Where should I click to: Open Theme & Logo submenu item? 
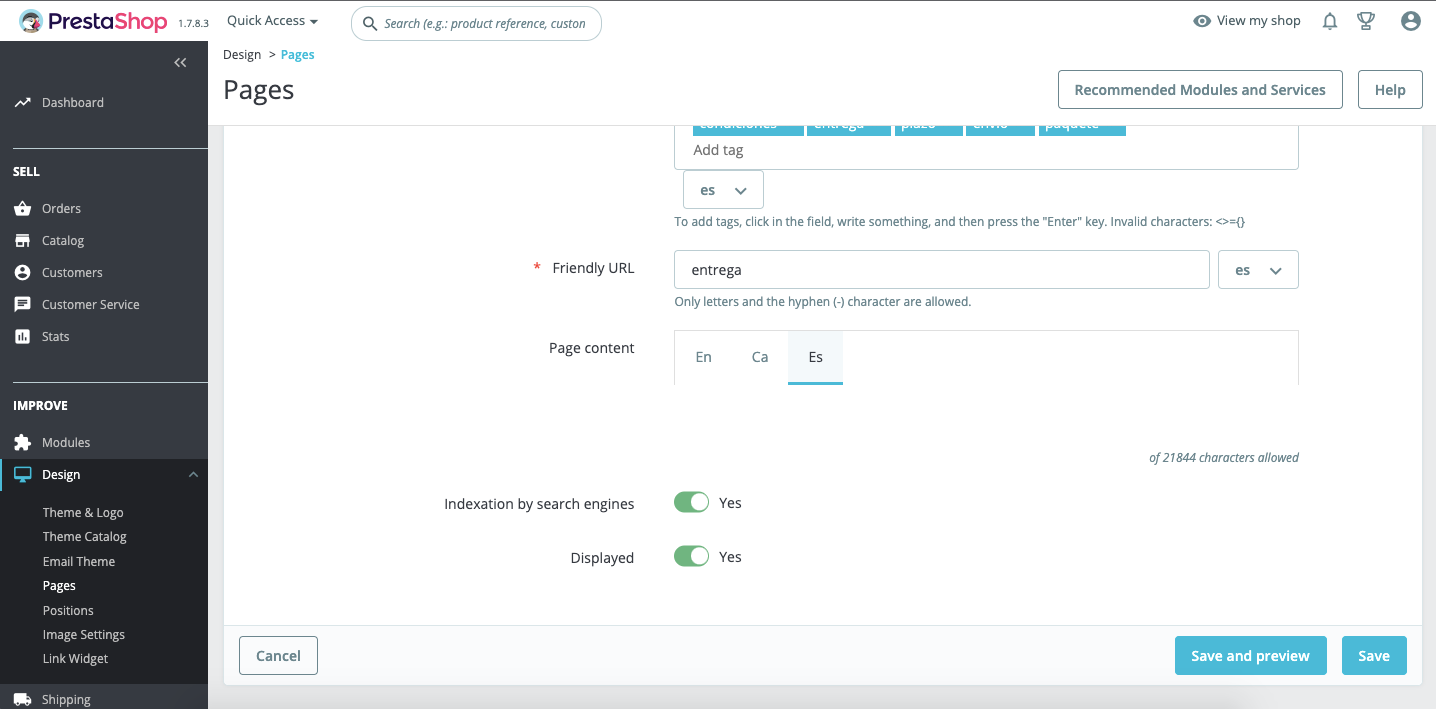[x=83, y=512]
